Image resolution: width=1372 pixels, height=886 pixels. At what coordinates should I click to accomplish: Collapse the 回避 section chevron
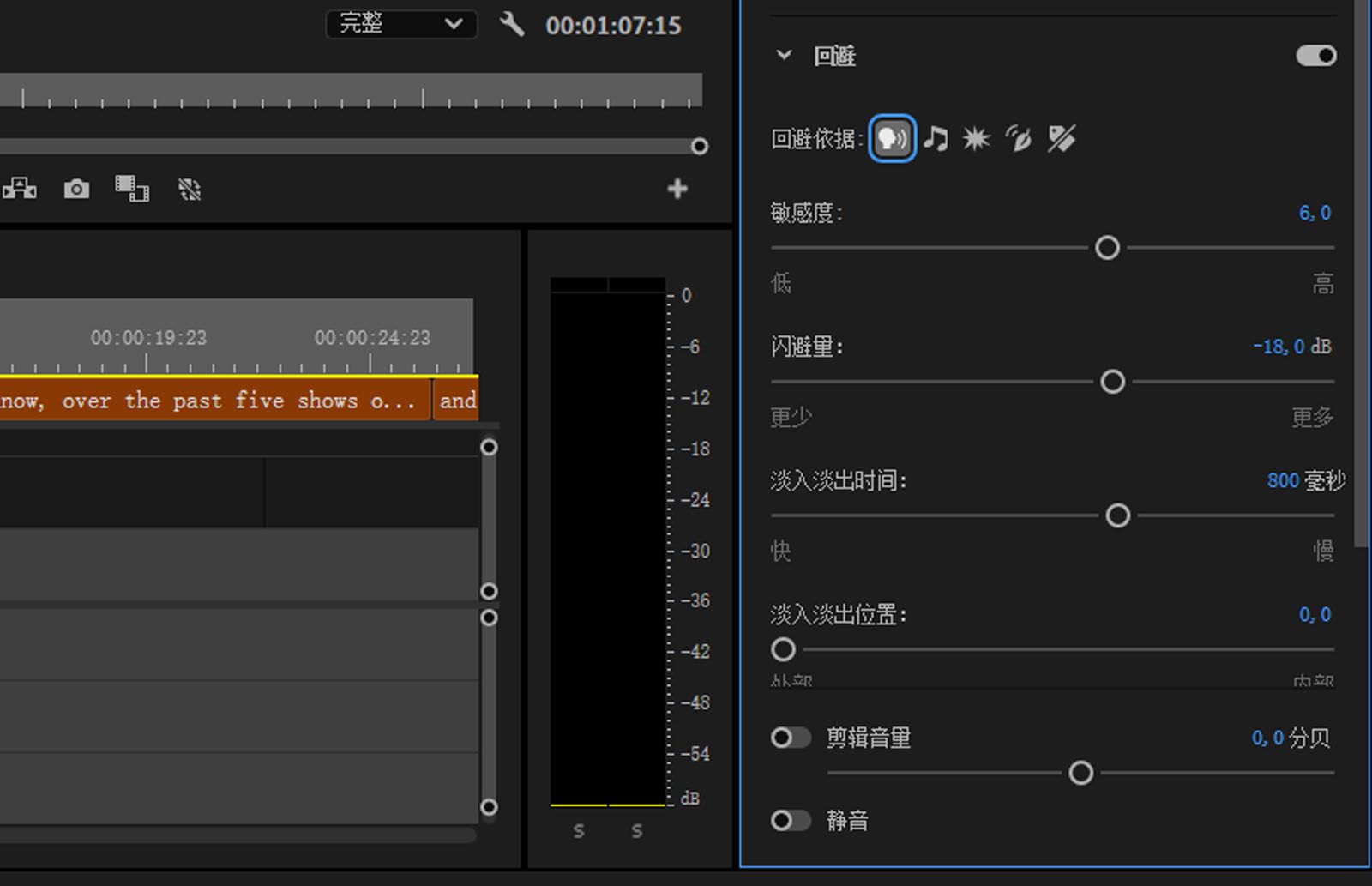783,55
